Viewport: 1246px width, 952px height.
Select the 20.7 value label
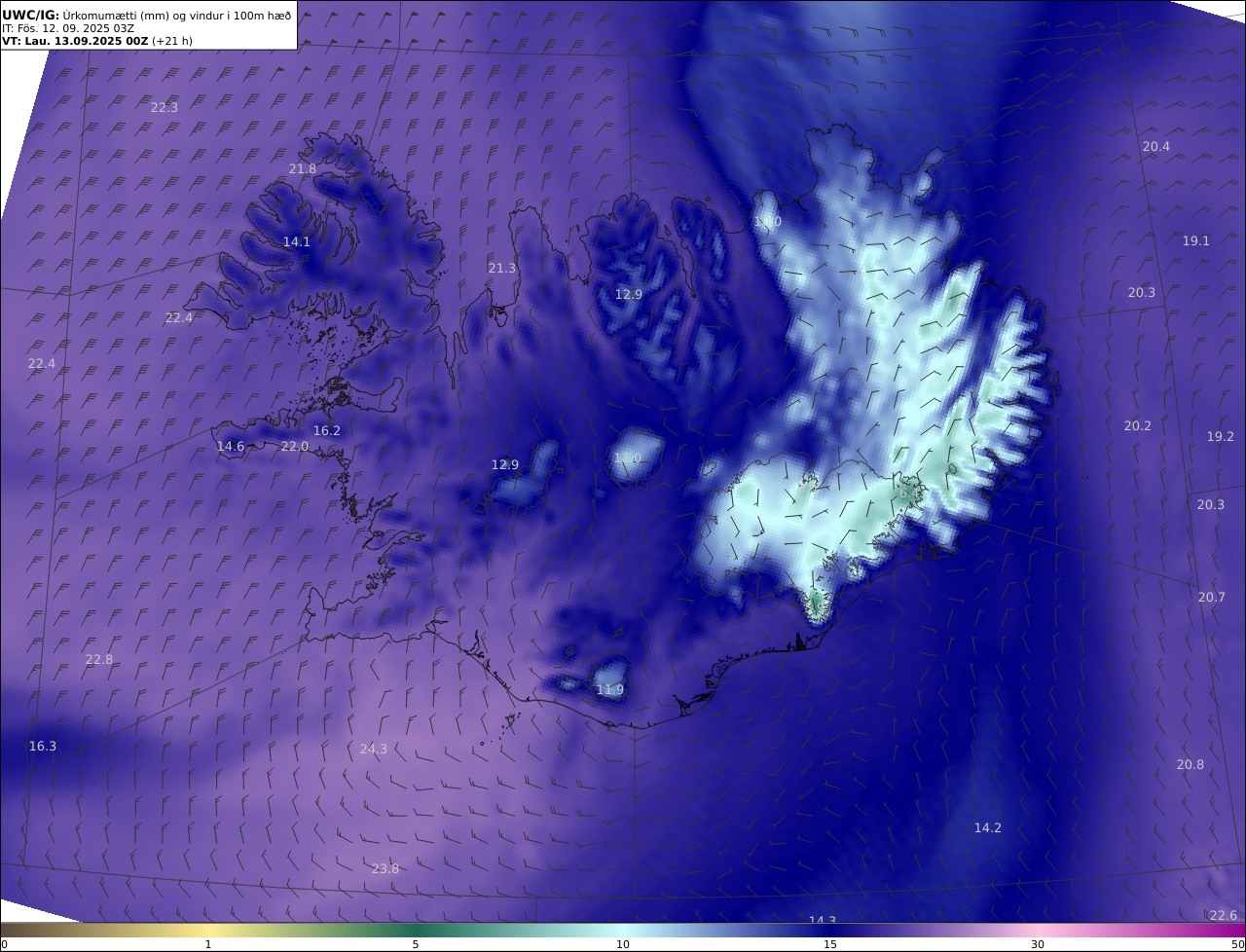coord(1212,597)
